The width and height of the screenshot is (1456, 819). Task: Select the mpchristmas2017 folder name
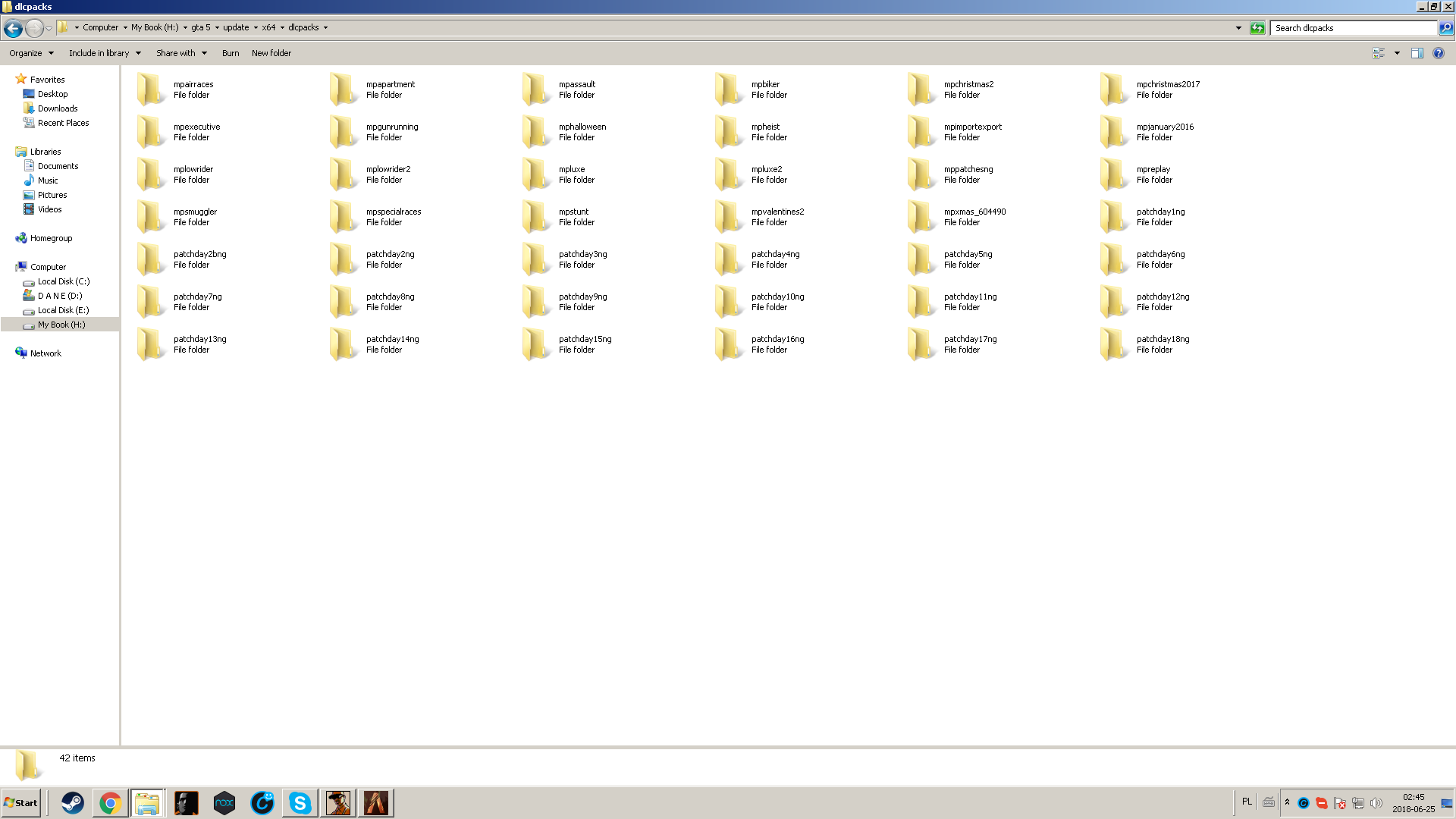coord(1168,84)
